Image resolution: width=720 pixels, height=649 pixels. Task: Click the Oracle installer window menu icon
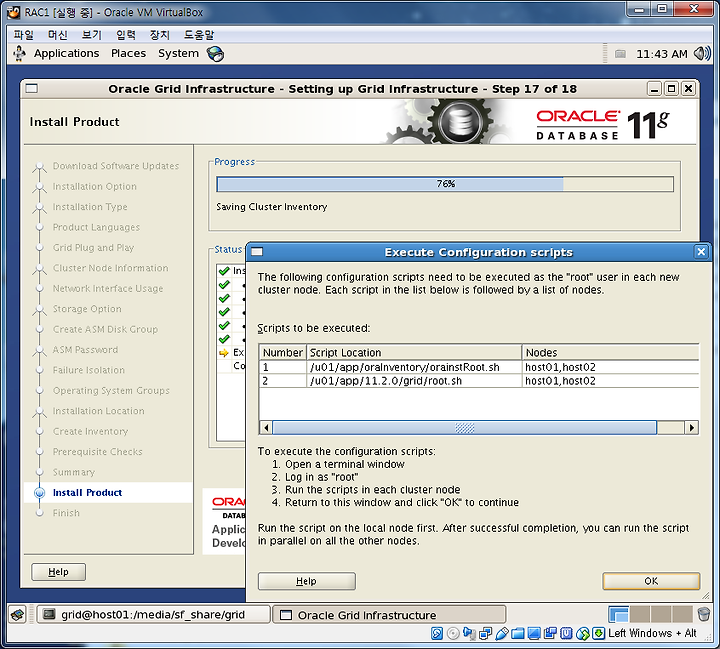tap(32, 88)
